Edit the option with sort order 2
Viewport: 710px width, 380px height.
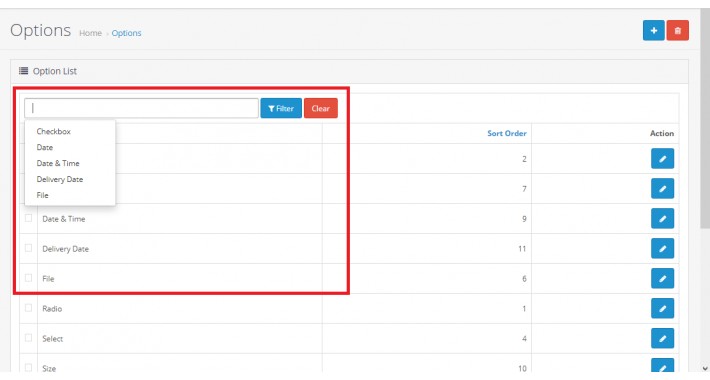click(x=662, y=159)
